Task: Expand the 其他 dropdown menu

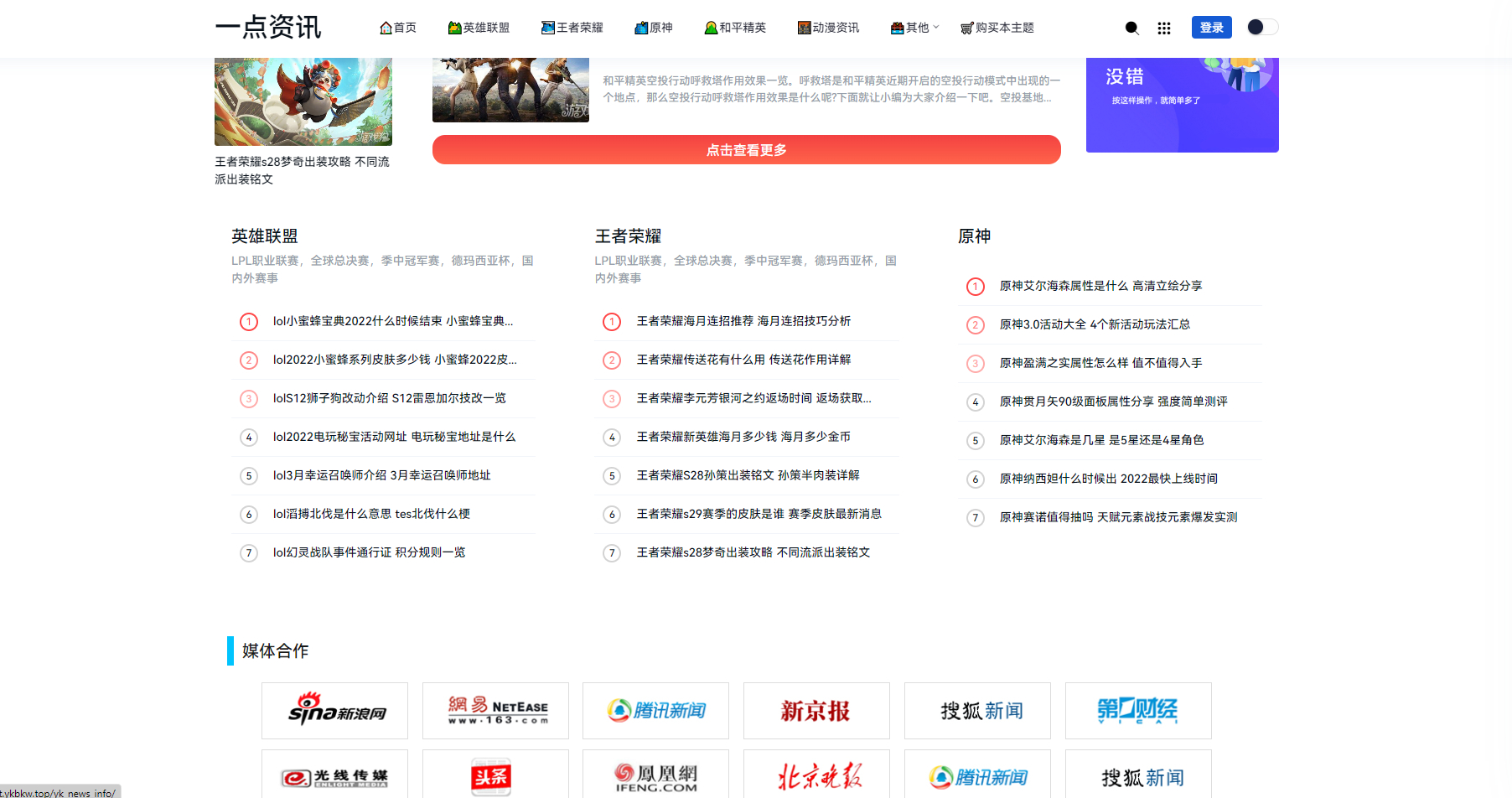Action: pos(914,28)
